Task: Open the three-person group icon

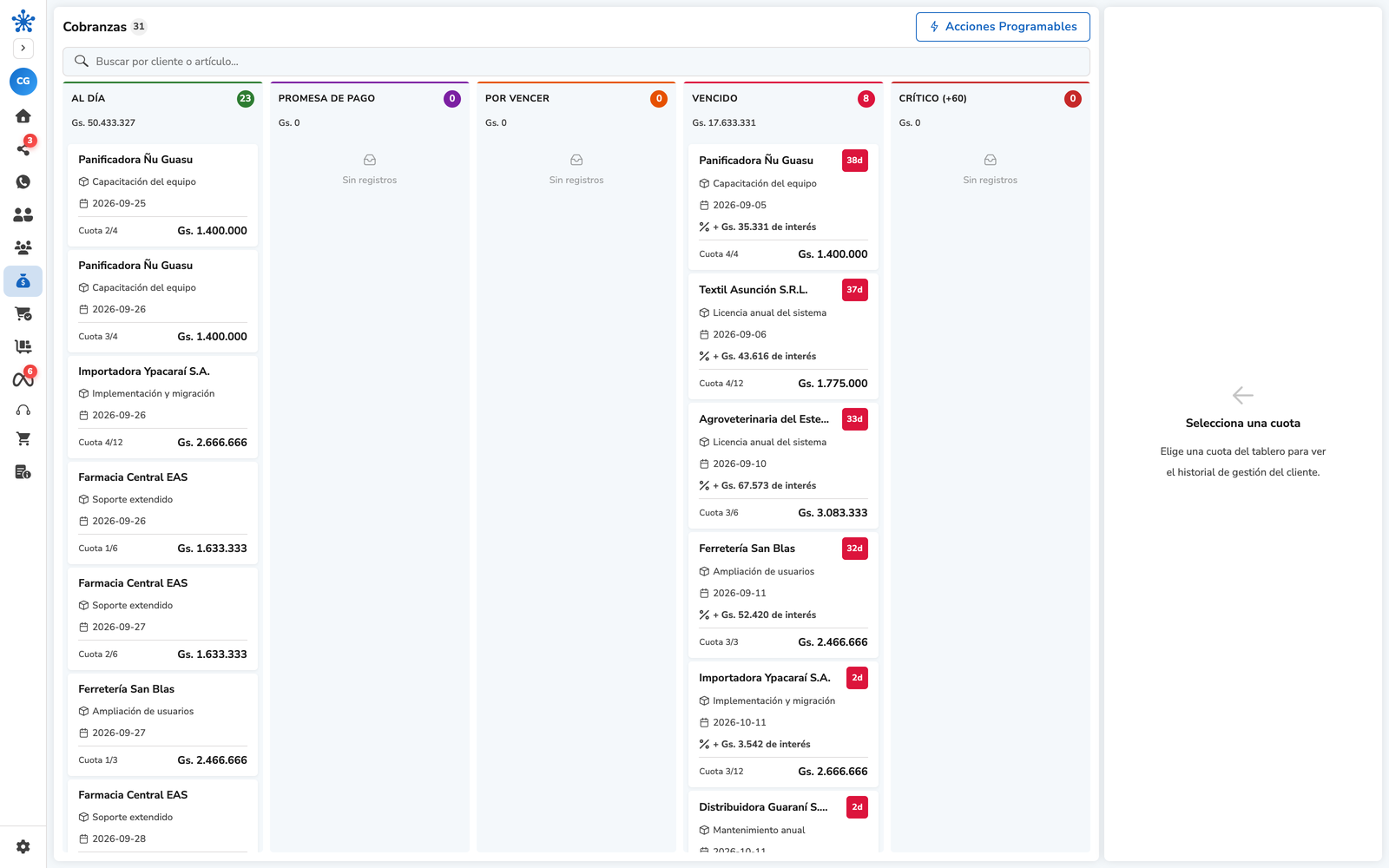Action: (23, 247)
